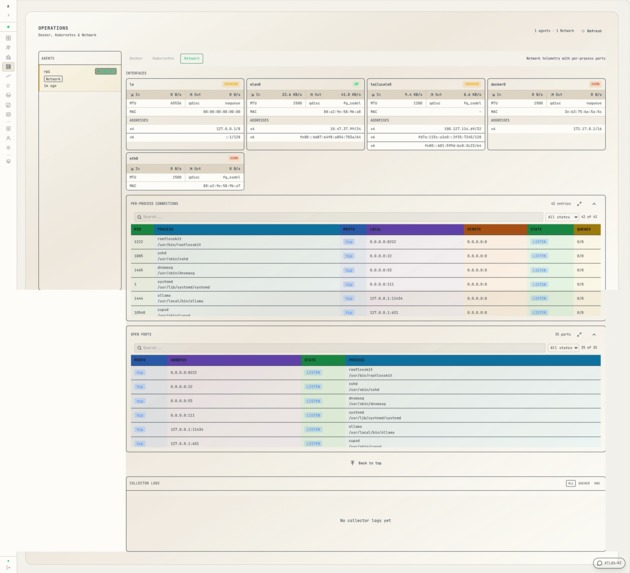The width and height of the screenshot is (630, 573).
Task: Select rootlesskit row in Per-Process Connections
Action: click(366, 242)
